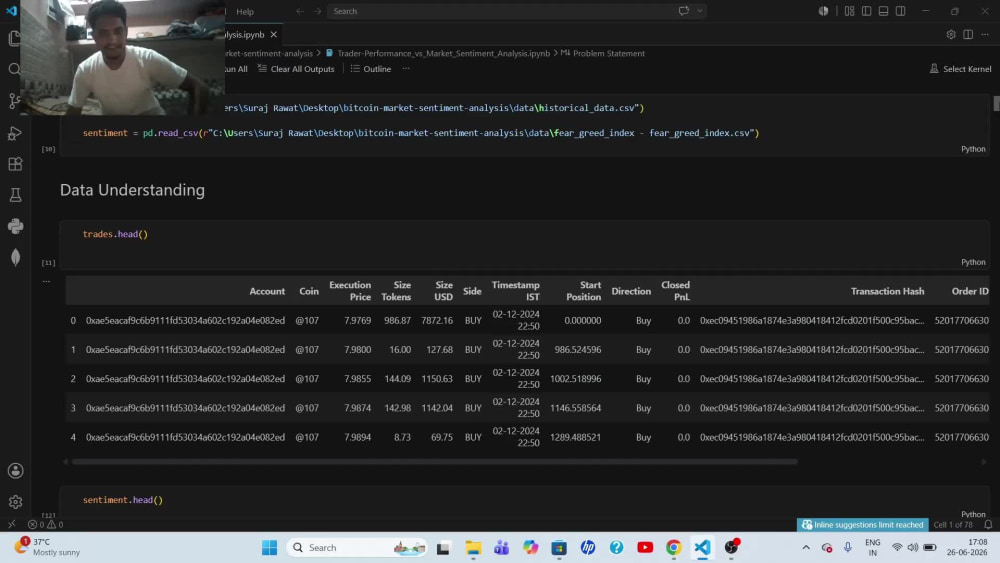Click Python language label of first cell
The height and width of the screenshot is (563, 1000).
point(973,149)
